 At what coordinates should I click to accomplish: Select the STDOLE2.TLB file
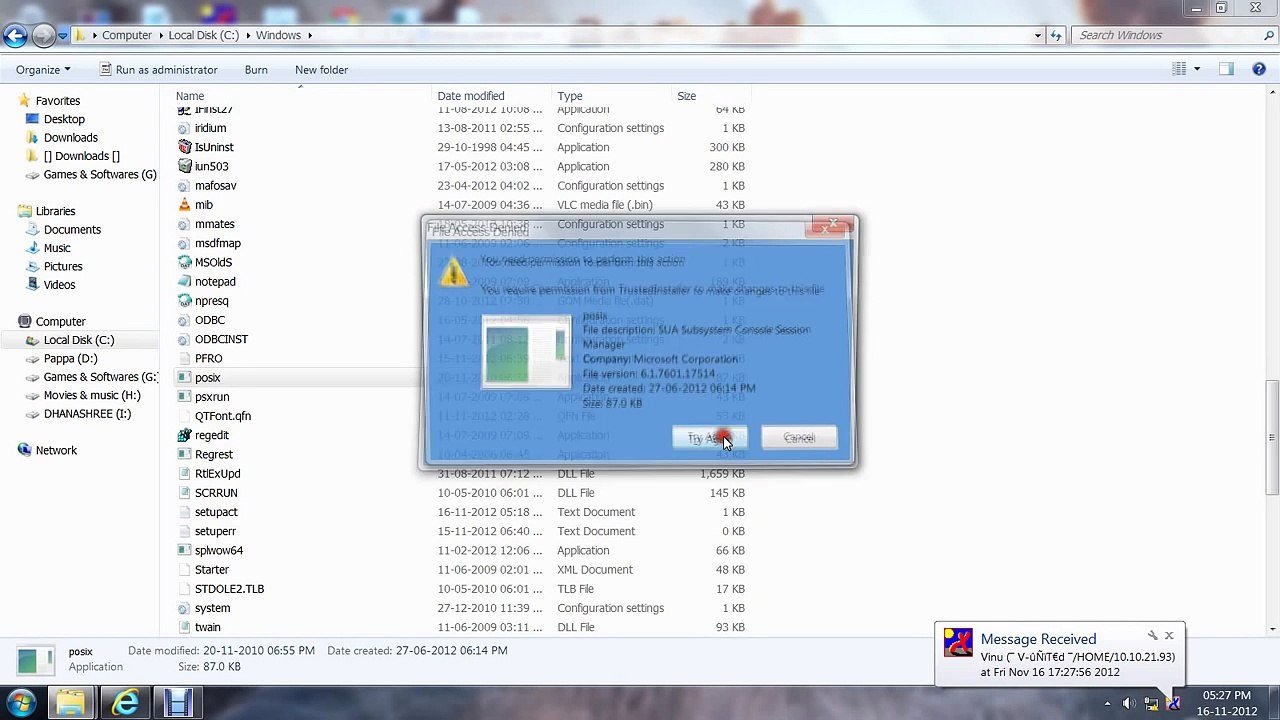click(x=229, y=589)
